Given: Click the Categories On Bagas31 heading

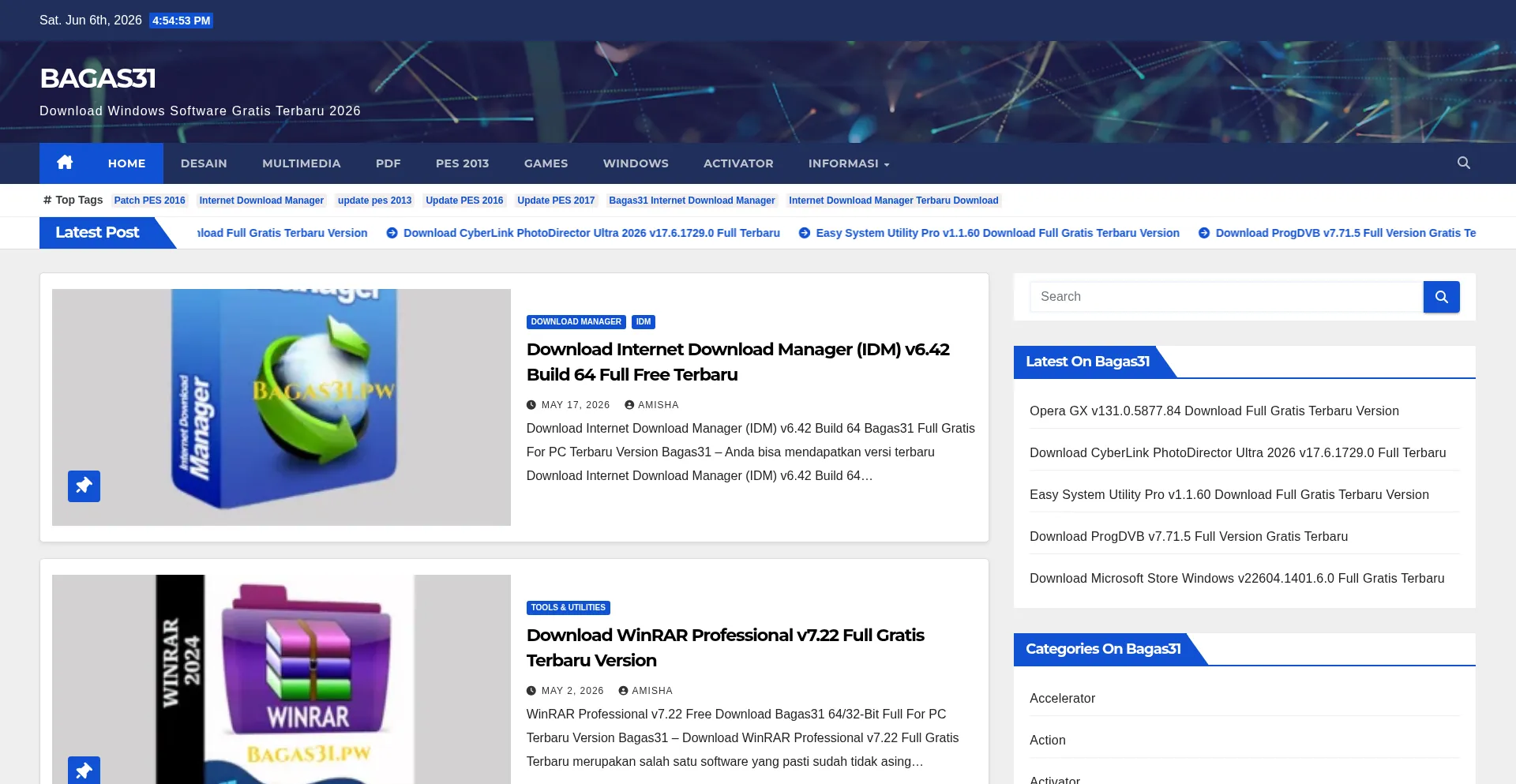Looking at the screenshot, I should tap(1104, 649).
